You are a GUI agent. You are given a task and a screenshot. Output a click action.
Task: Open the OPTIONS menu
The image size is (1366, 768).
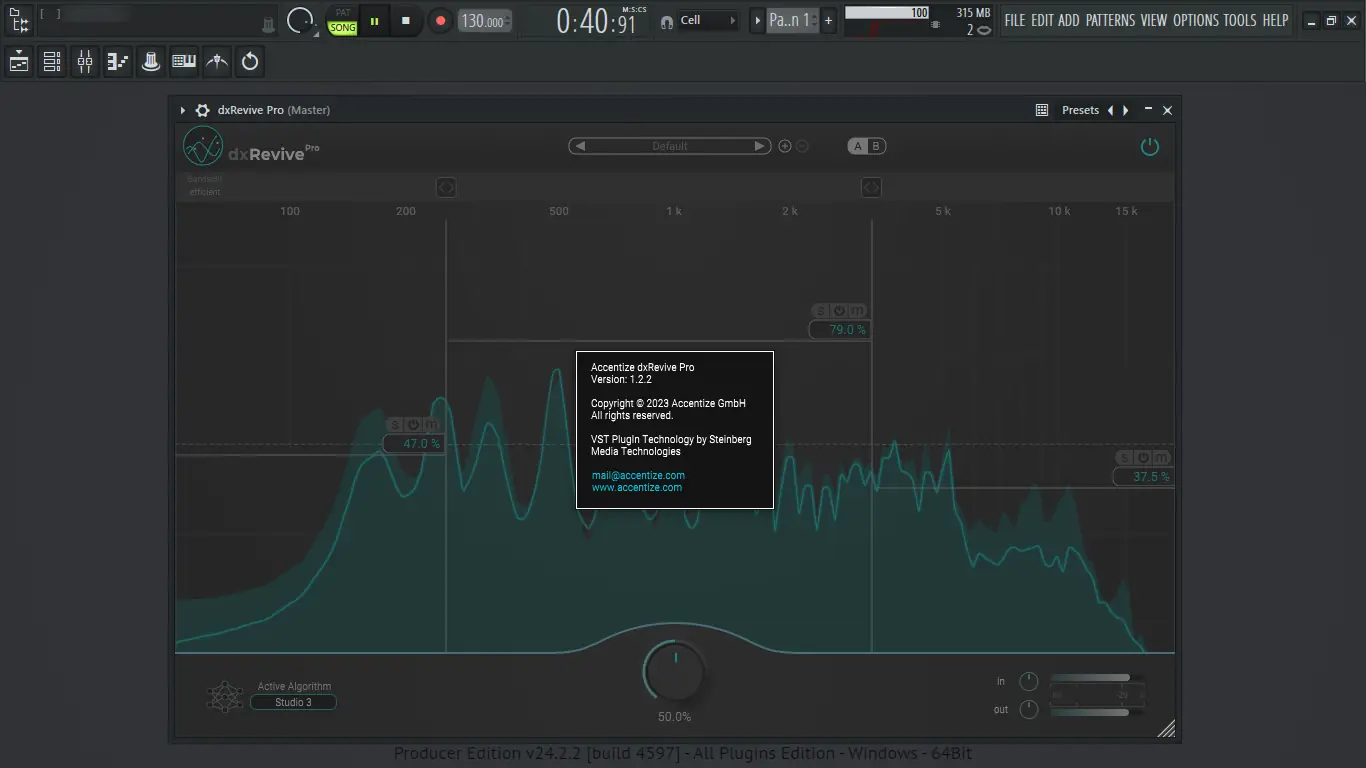click(x=1196, y=20)
